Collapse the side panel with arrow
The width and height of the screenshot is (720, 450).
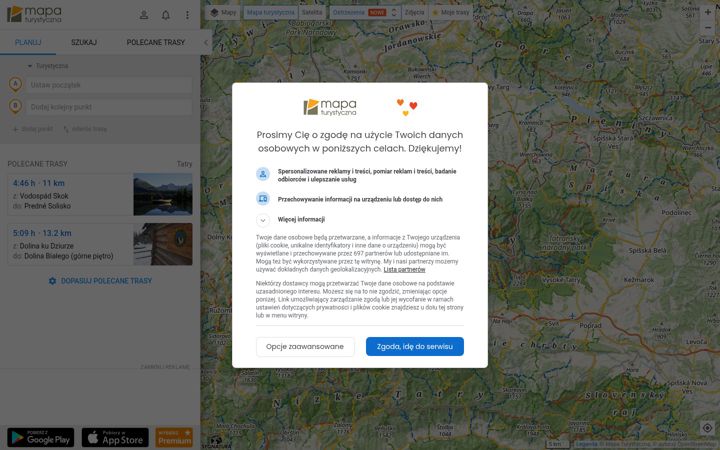pos(206,42)
